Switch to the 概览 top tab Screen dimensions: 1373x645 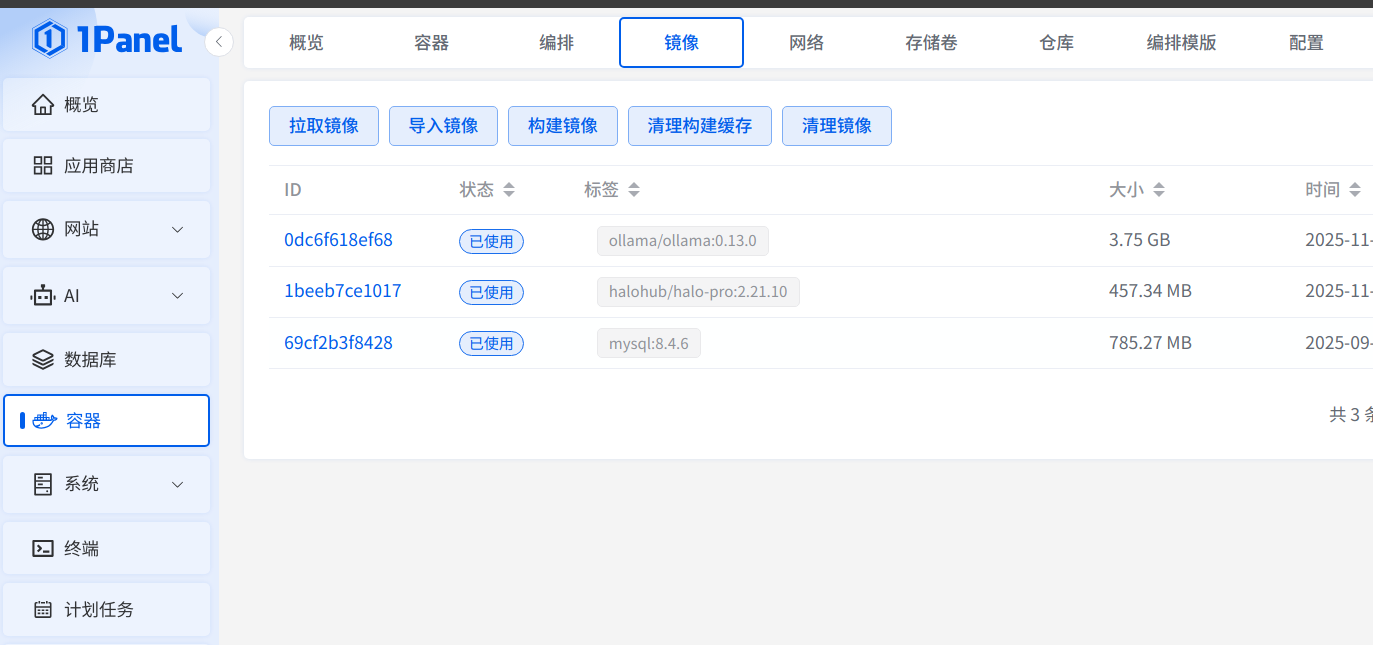pyautogui.click(x=306, y=42)
